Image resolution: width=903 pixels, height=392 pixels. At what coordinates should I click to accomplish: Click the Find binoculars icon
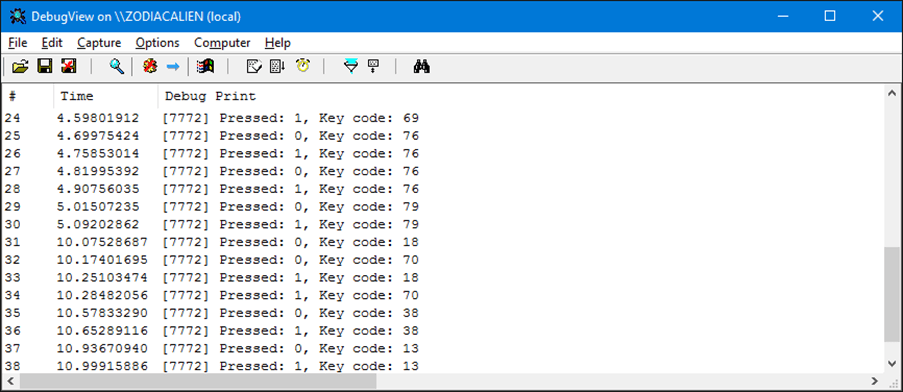point(422,66)
